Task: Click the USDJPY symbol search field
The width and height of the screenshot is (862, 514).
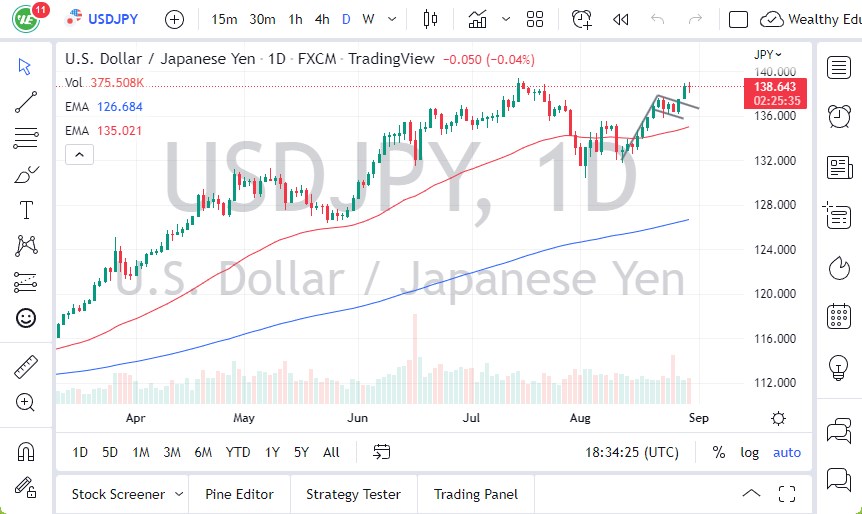Action: (x=114, y=19)
